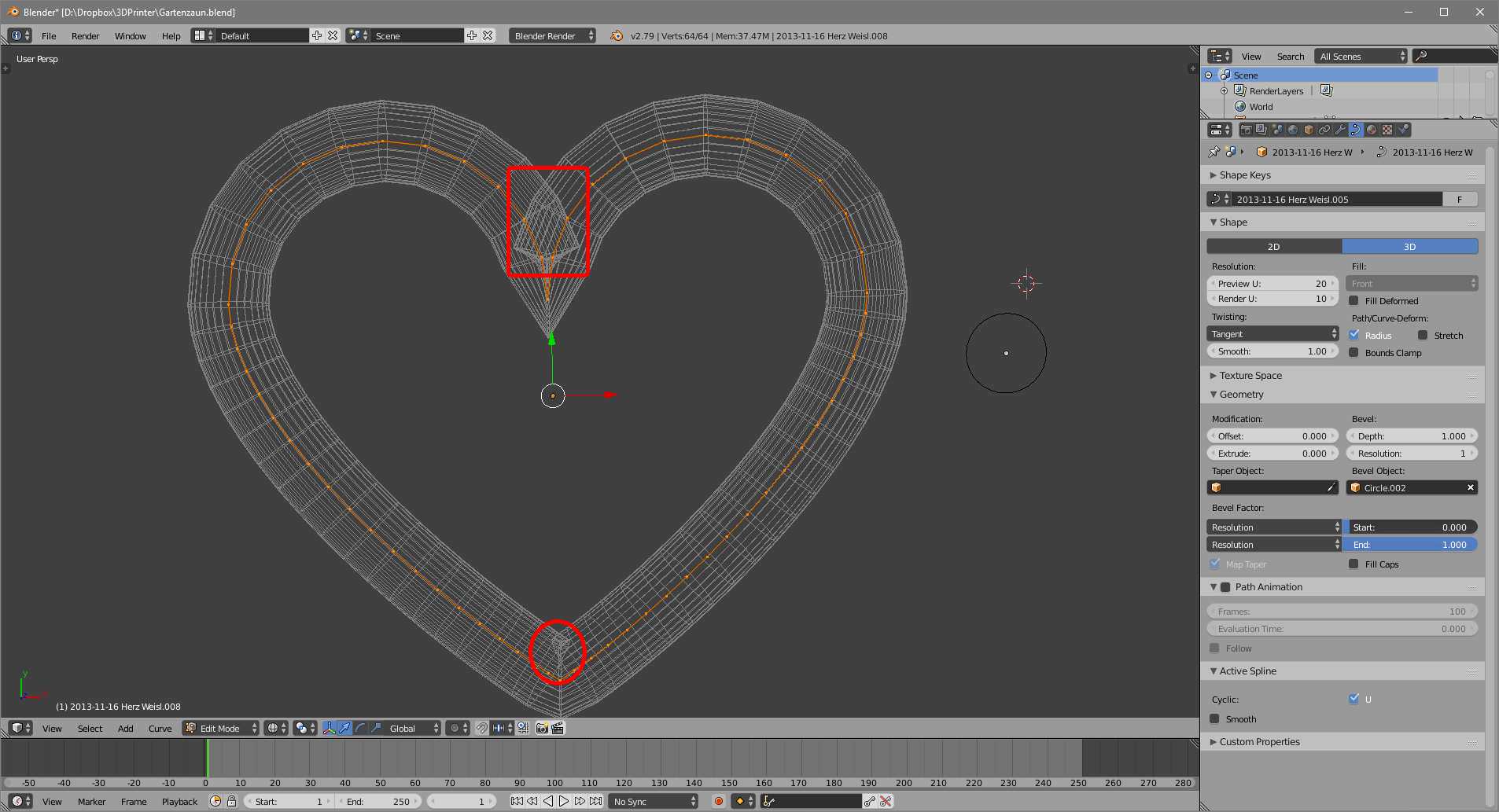Enable the Fill Caps checkbox
Screen dimensions: 1499x812
(1354, 564)
